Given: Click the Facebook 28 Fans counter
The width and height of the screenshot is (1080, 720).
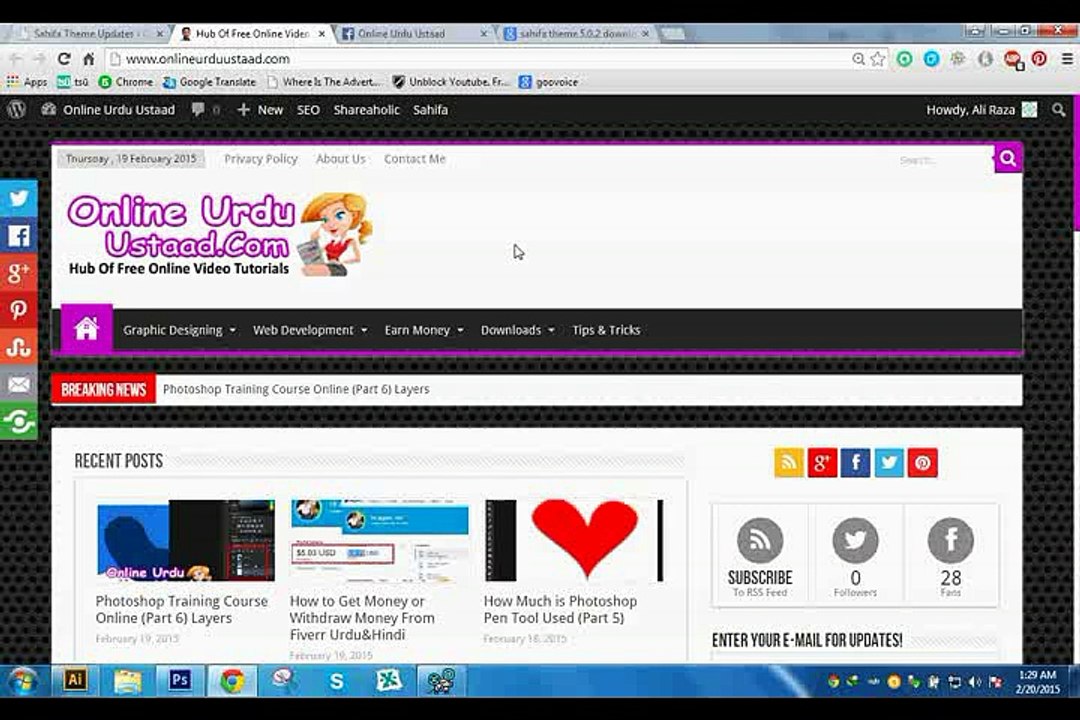Looking at the screenshot, I should [951, 557].
